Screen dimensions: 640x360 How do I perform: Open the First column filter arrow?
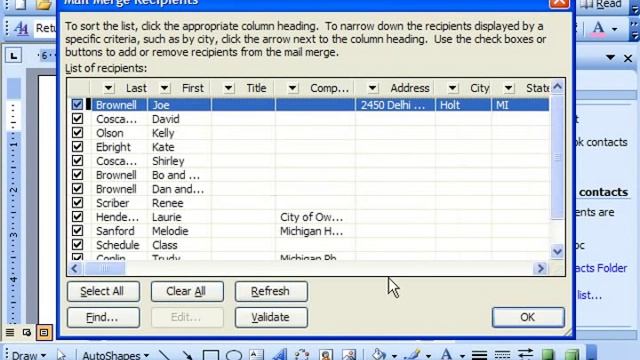tap(164, 88)
